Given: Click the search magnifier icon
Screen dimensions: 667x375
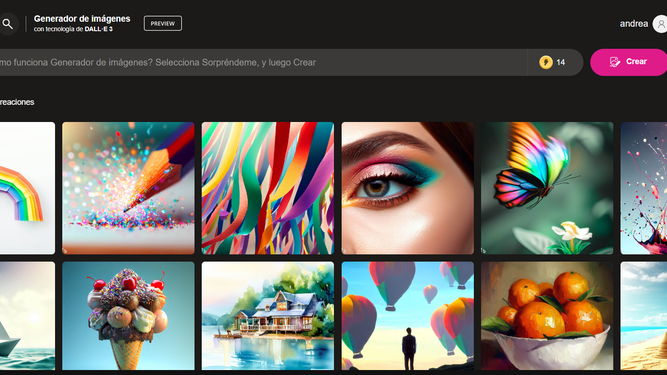Looking at the screenshot, I should pos(8,24).
